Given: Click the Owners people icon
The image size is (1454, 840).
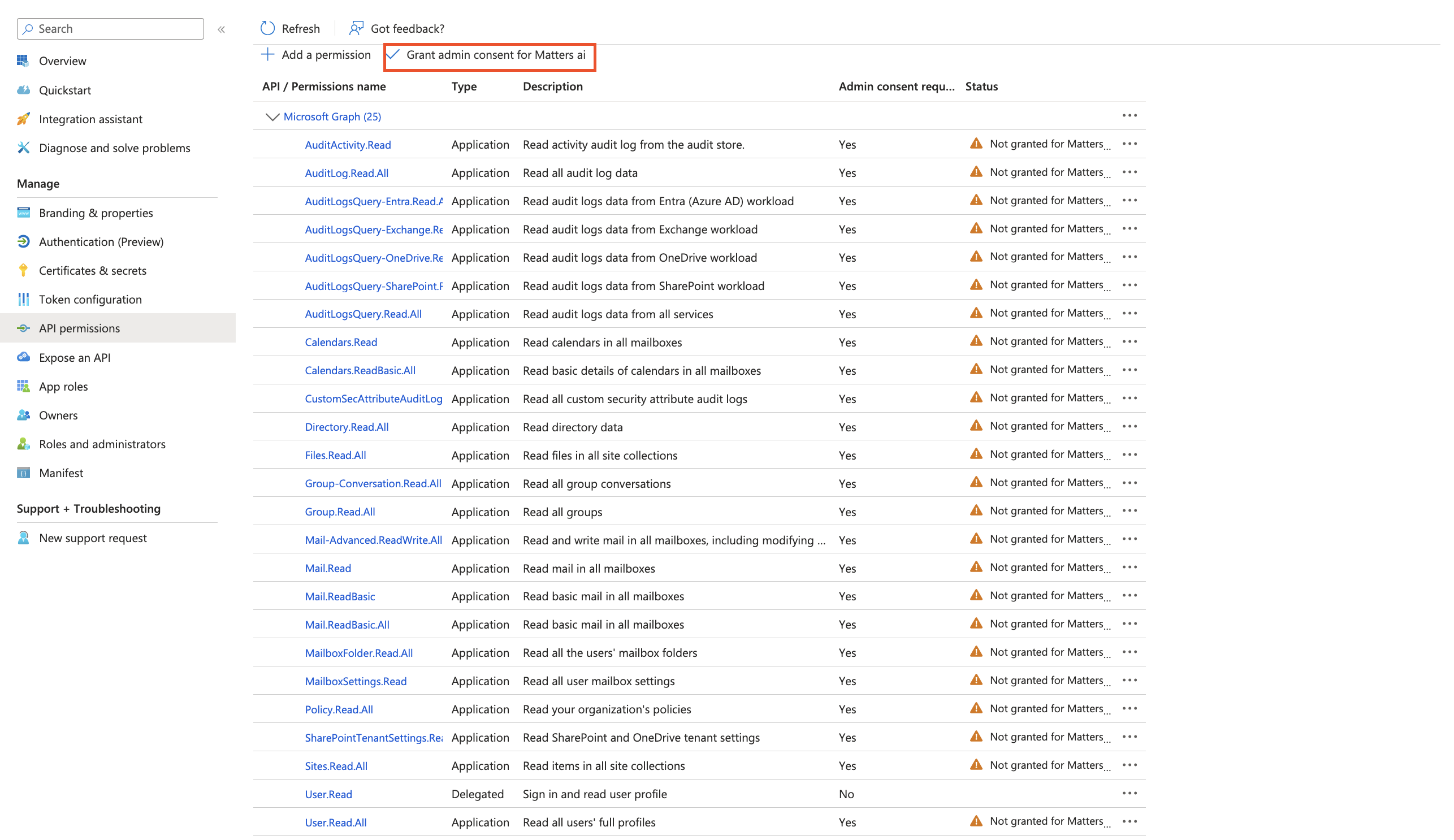Looking at the screenshot, I should point(23,415).
